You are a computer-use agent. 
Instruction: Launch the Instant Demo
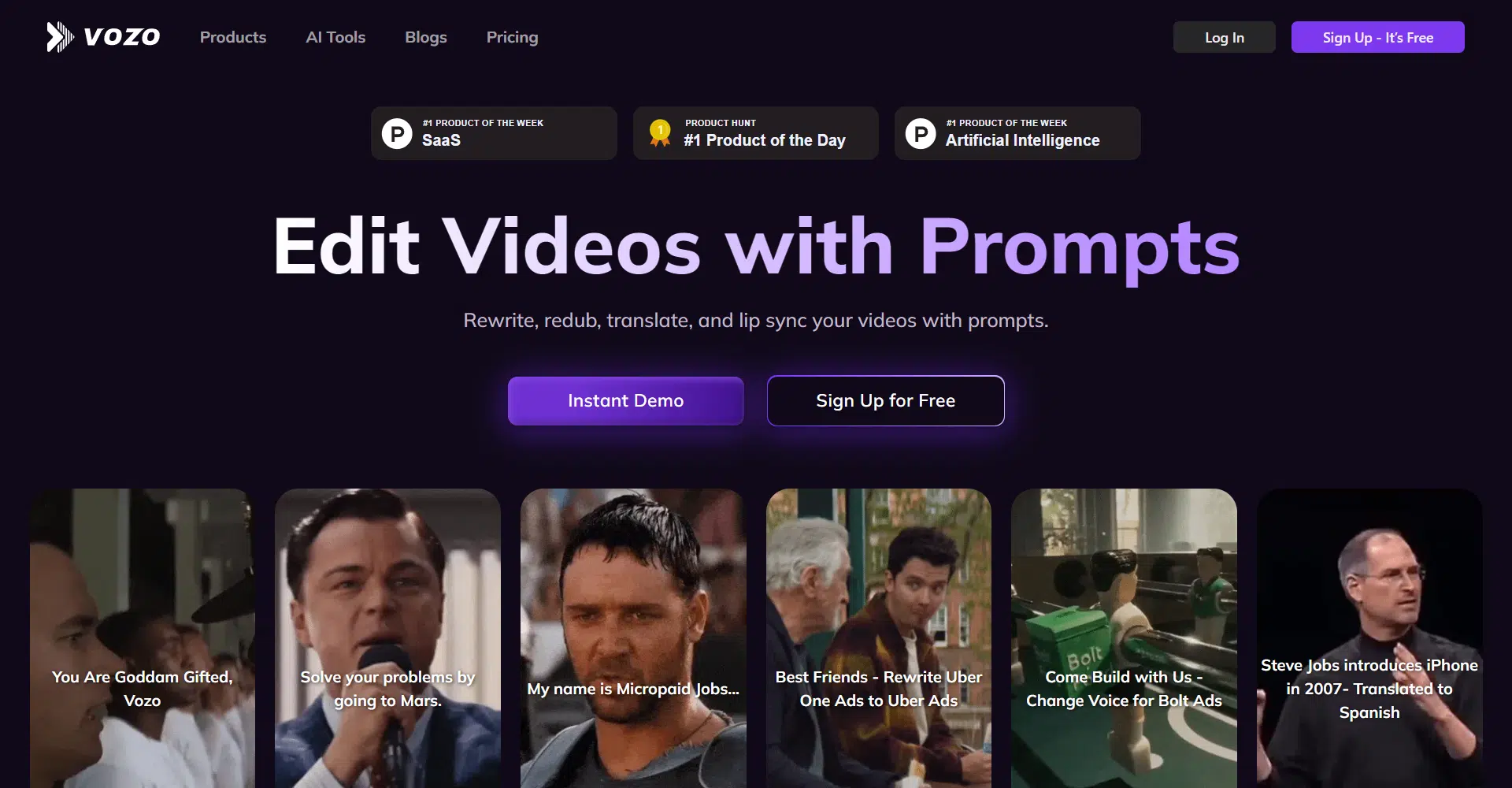pos(626,401)
